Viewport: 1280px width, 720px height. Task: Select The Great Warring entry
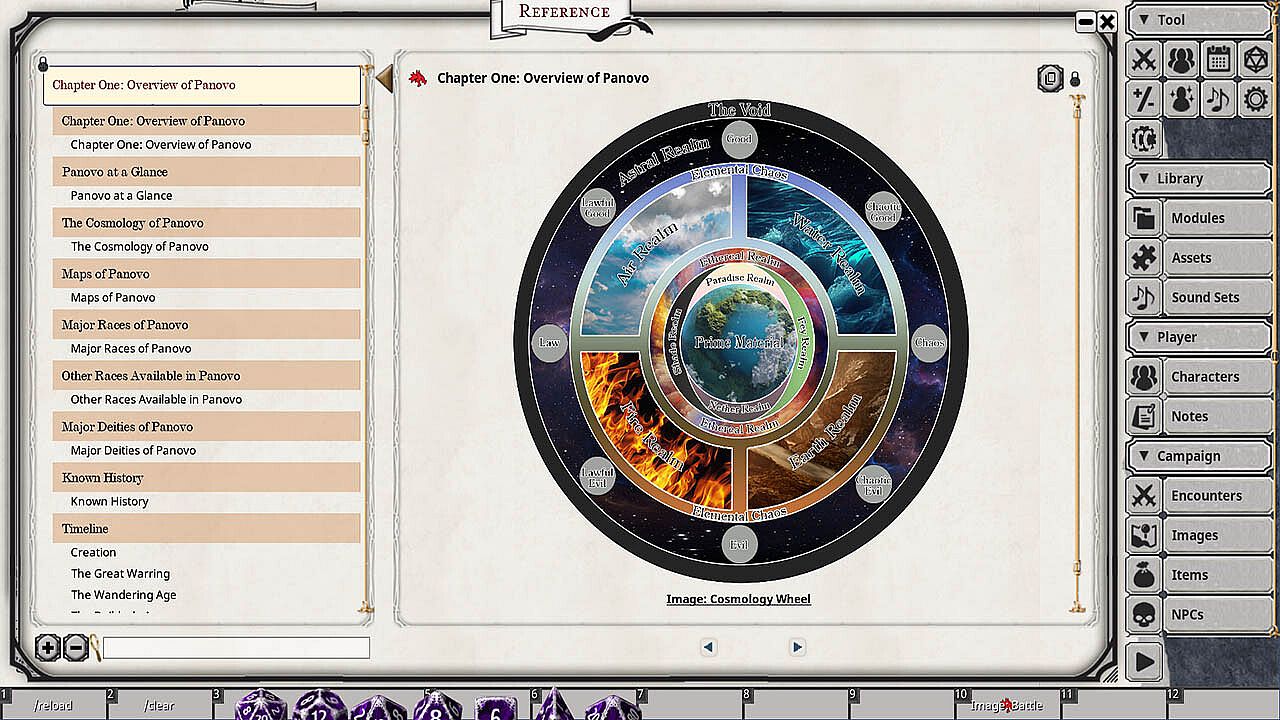tap(120, 574)
